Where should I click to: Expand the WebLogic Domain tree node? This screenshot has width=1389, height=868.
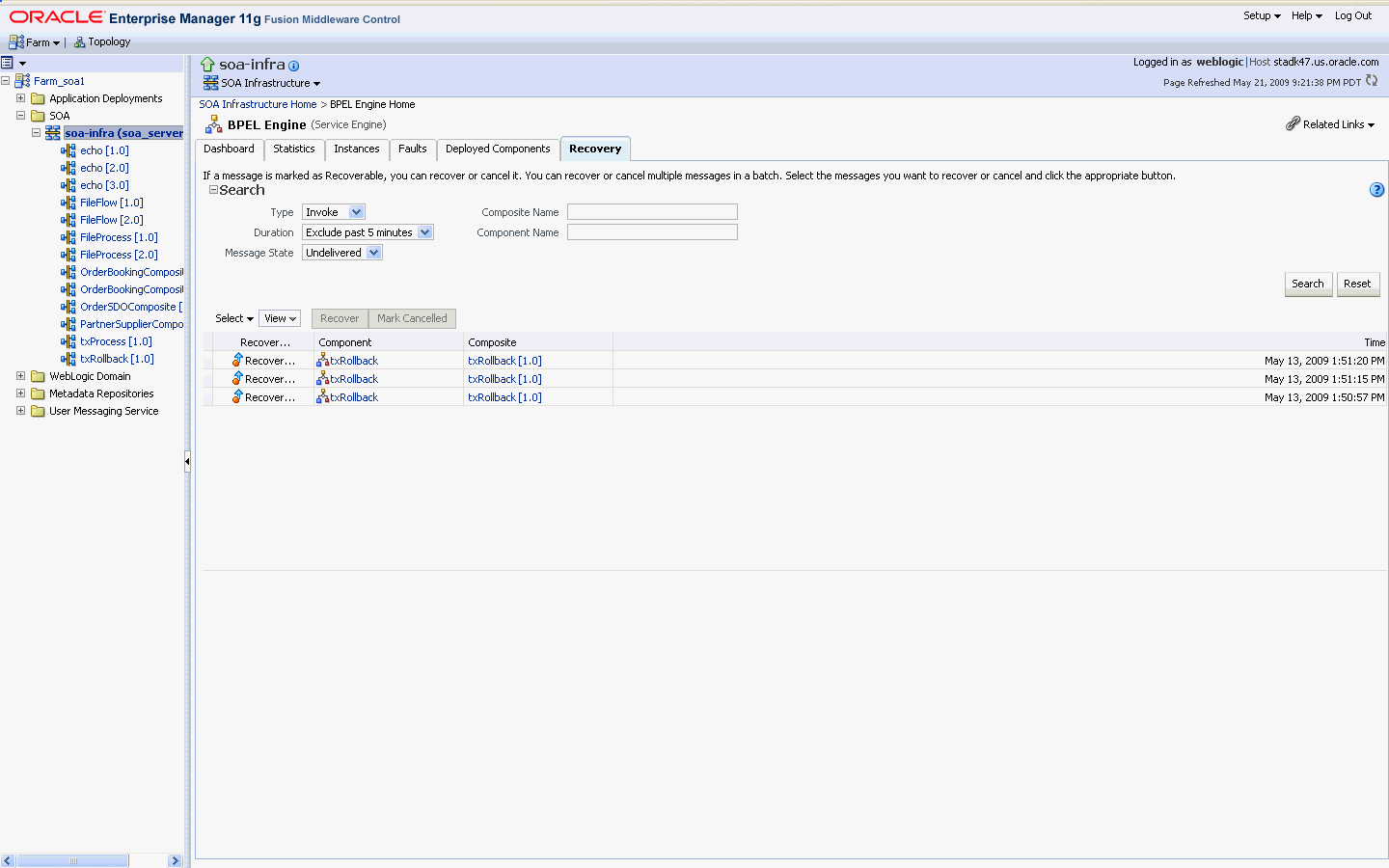tap(20, 376)
